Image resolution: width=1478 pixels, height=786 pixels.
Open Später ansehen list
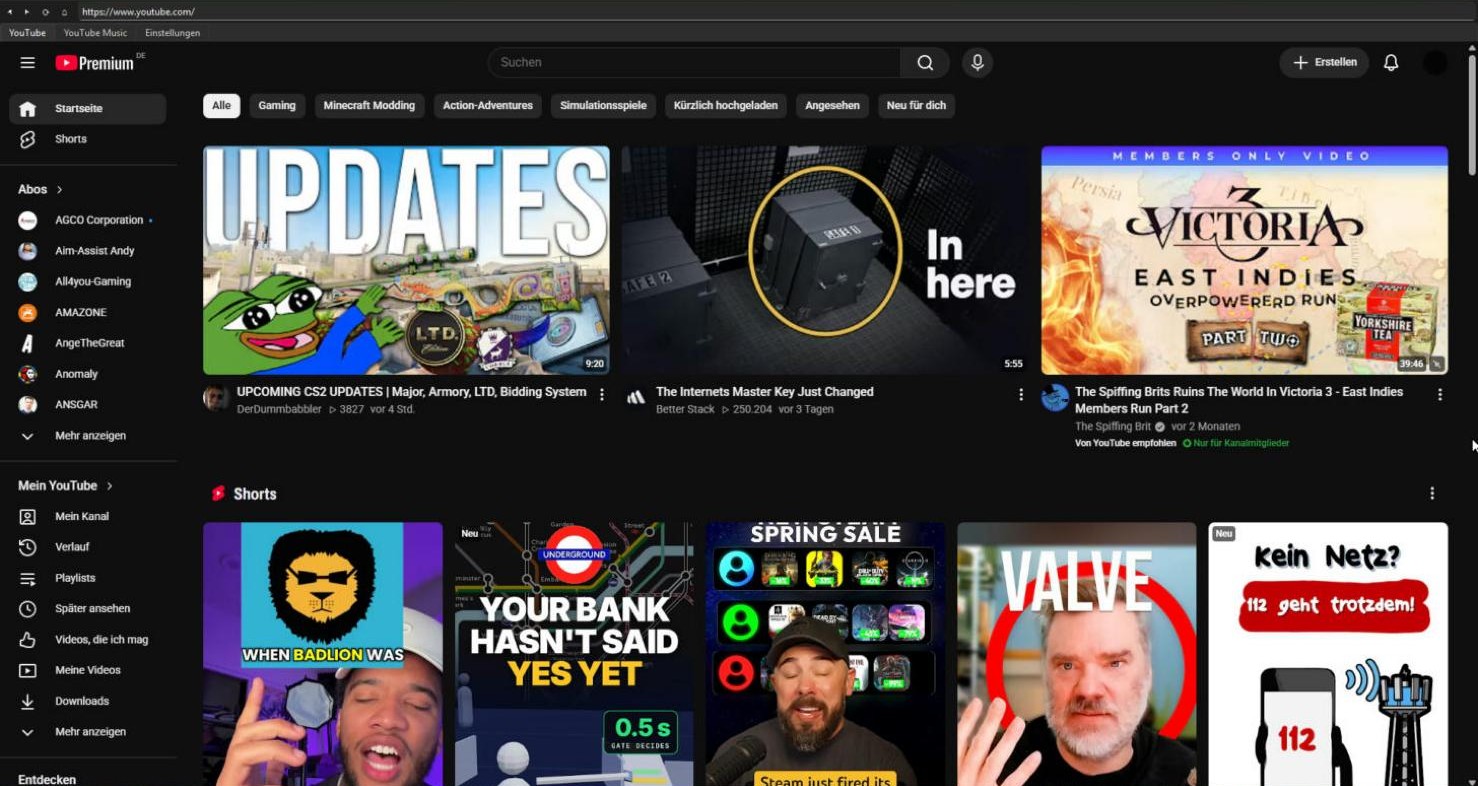tap(88, 609)
